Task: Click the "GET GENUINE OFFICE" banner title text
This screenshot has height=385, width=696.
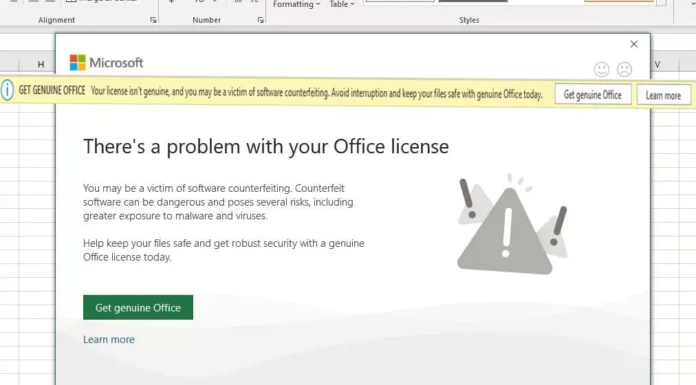Action: click(52, 90)
